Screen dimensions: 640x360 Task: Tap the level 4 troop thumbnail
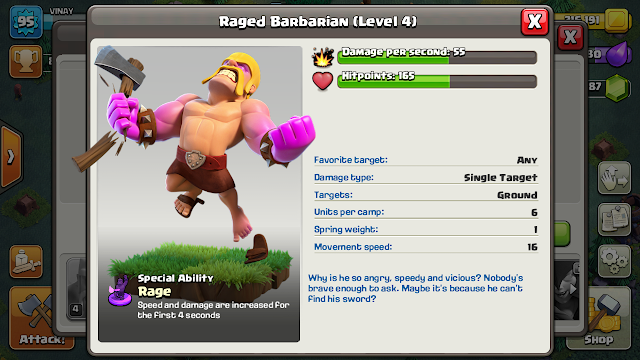(76, 288)
